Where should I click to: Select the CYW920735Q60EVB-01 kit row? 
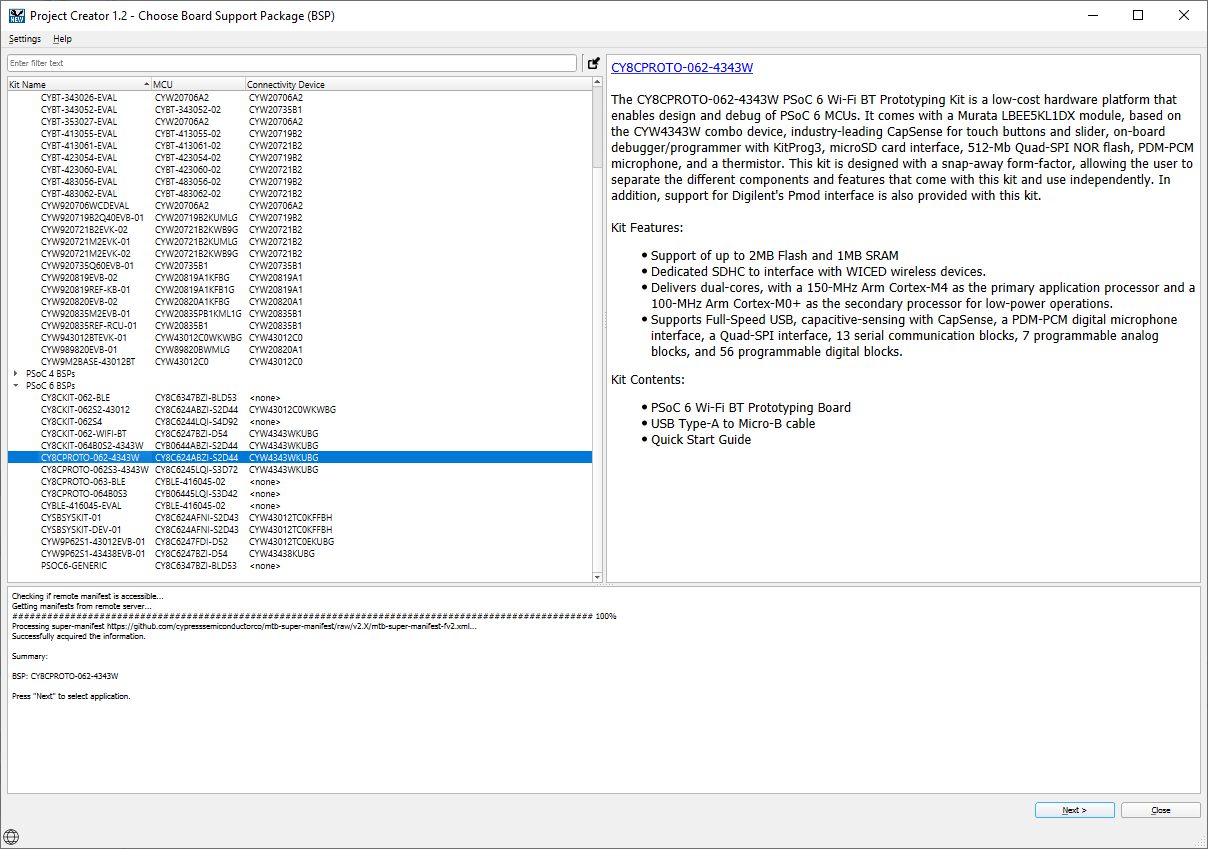coord(300,265)
